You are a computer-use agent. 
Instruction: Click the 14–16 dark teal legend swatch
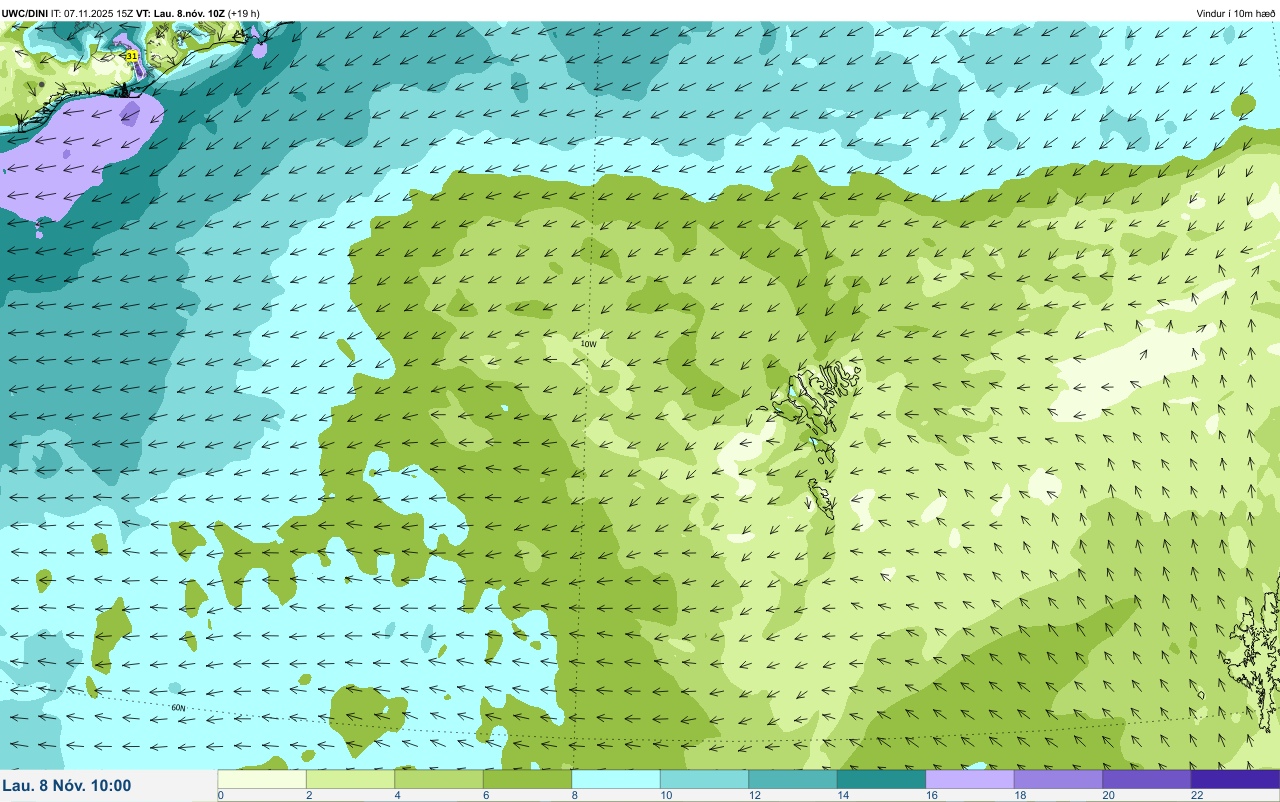881,779
